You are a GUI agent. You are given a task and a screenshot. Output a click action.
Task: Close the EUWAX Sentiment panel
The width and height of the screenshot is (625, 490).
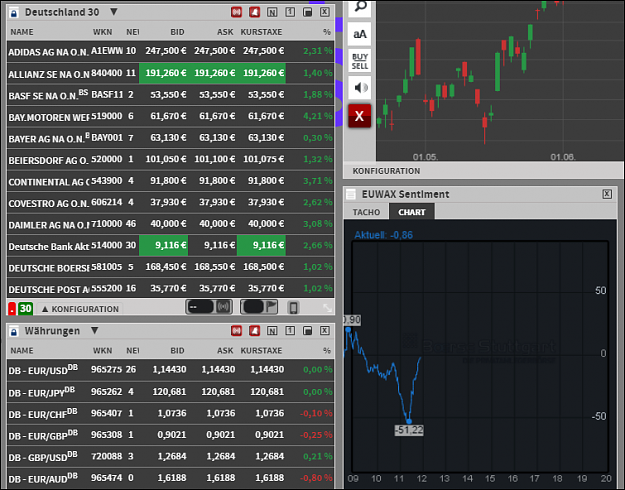[607, 194]
